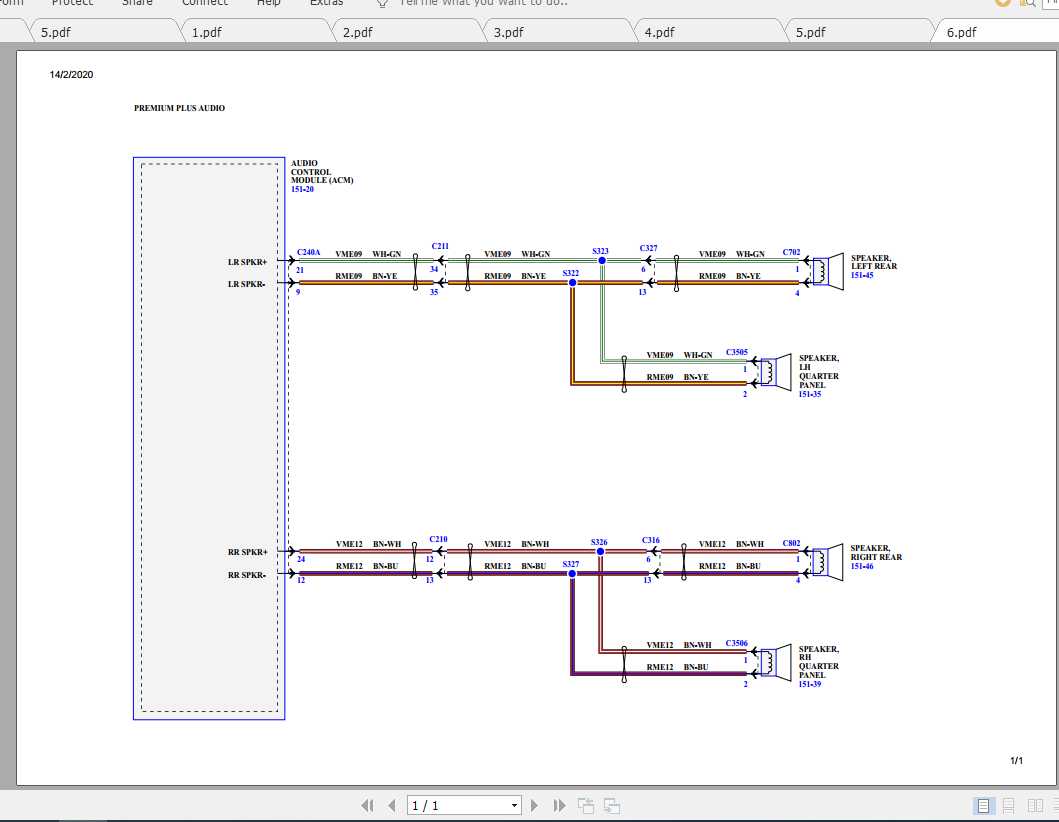Open the page number dropdown

(x=513, y=805)
